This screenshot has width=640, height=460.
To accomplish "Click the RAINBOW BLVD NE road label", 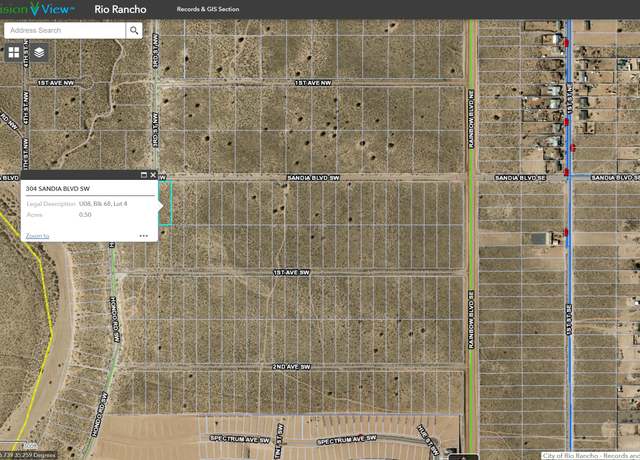I will (471, 119).
